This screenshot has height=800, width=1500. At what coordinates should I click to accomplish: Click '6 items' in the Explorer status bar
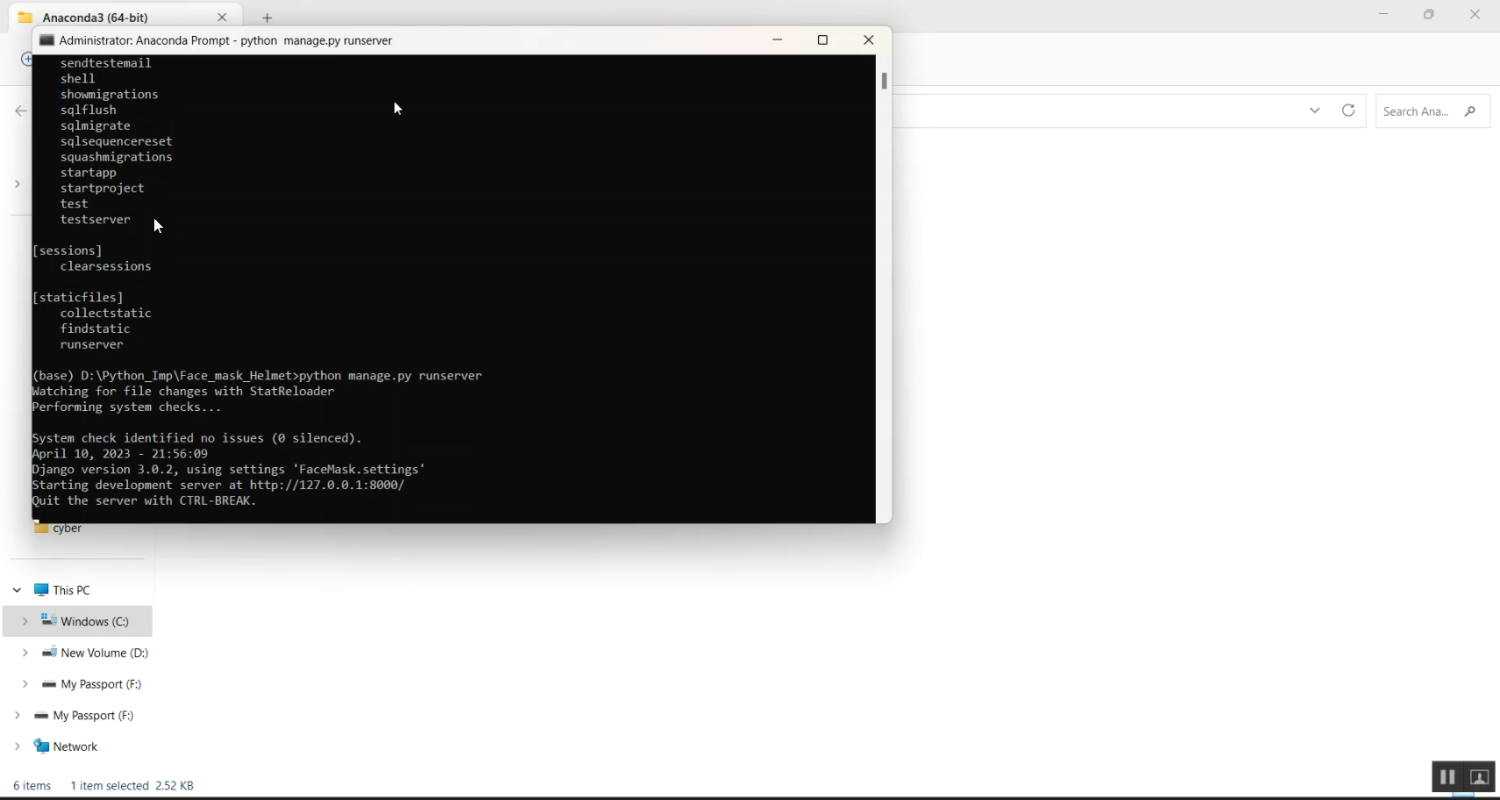tap(32, 786)
